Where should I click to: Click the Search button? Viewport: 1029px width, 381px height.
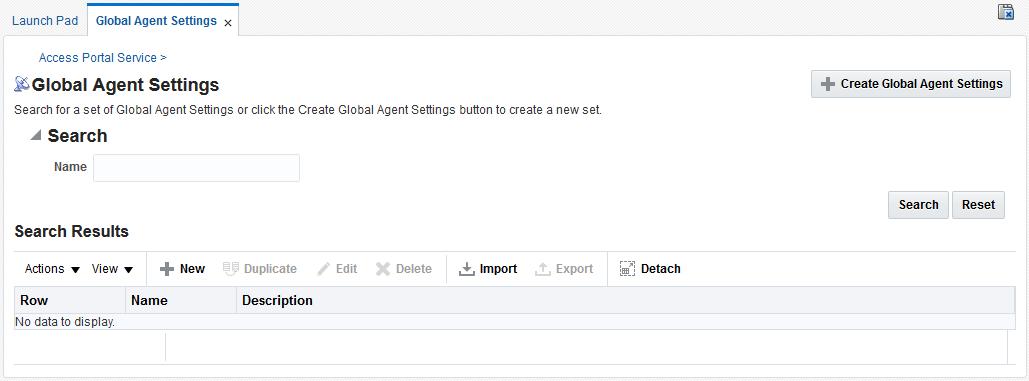[918, 205]
